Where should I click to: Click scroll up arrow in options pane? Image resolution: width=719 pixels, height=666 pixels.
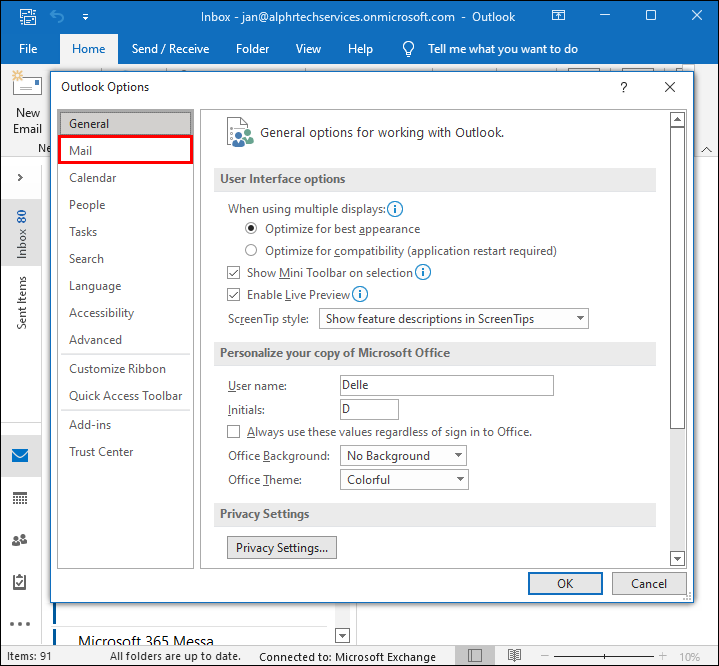pos(677,120)
